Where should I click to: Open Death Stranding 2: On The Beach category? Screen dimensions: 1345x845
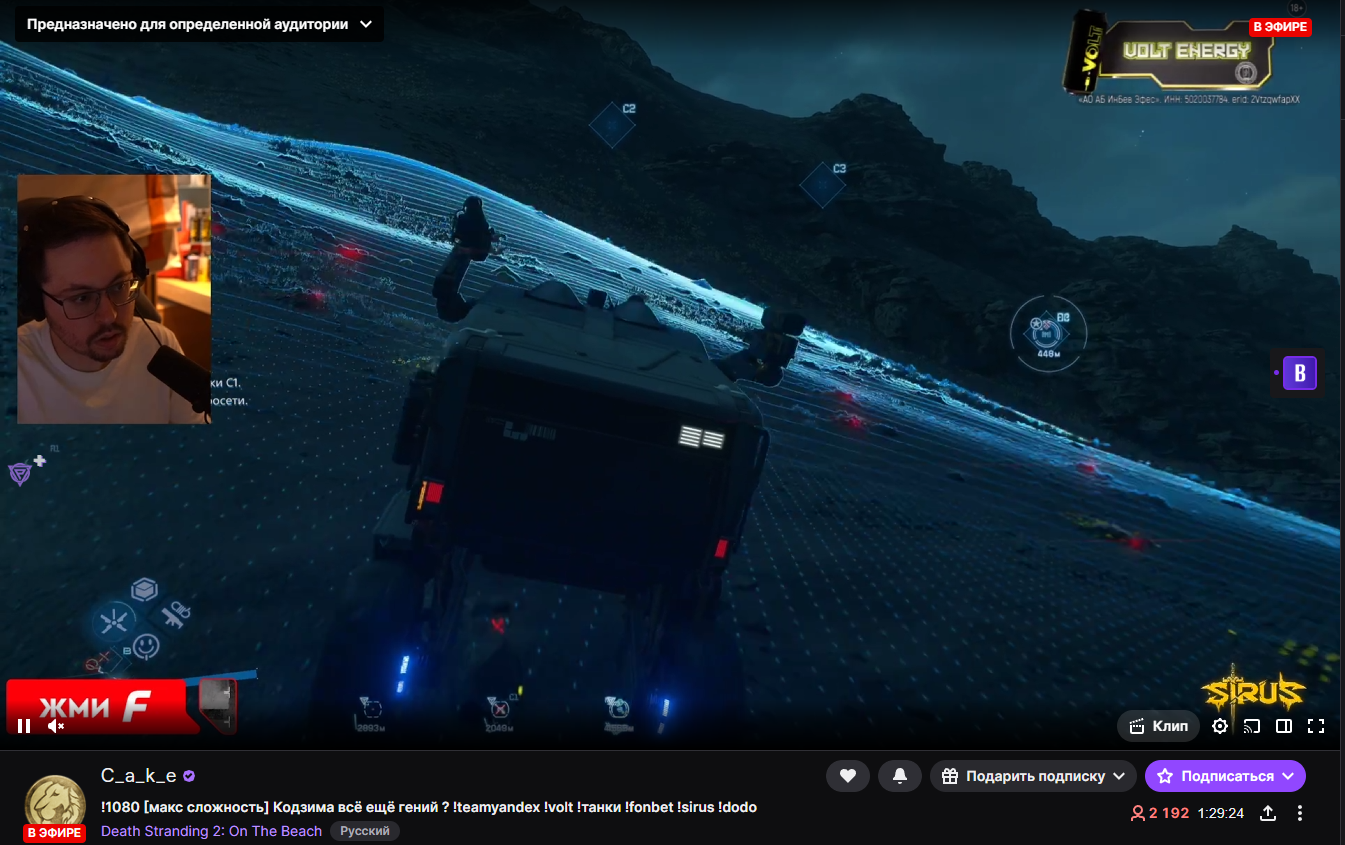click(212, 831)
